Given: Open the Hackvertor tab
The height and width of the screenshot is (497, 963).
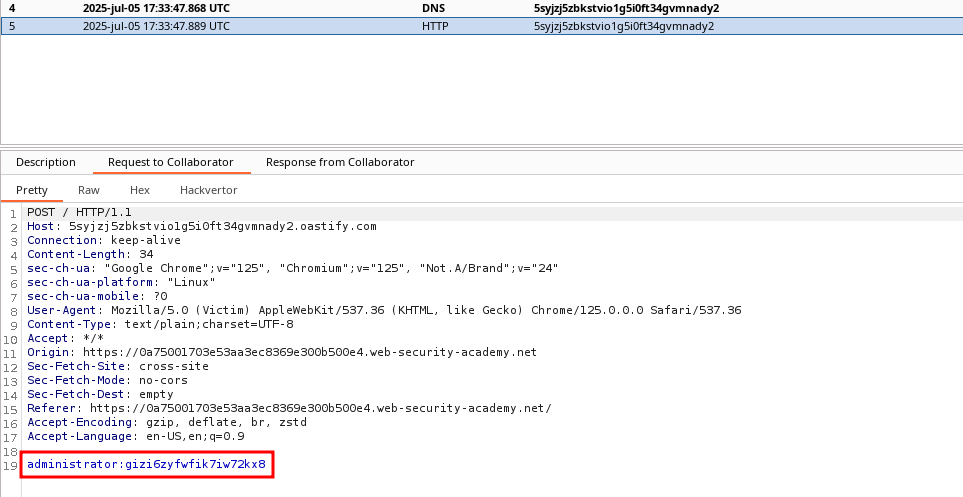Looking at the screenshot, I should (x=208, y=190).
